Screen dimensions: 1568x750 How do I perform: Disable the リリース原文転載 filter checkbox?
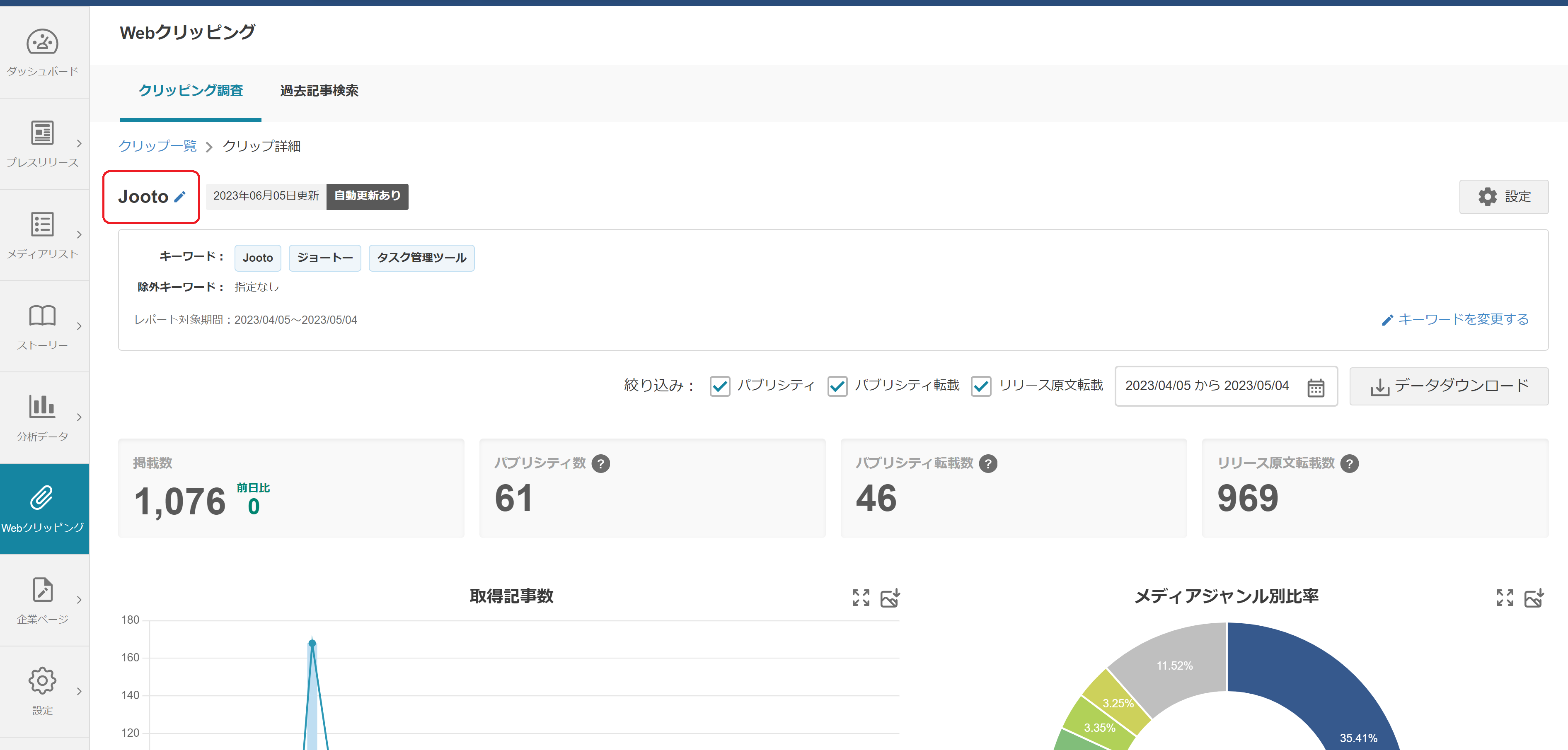coord(980,386)
